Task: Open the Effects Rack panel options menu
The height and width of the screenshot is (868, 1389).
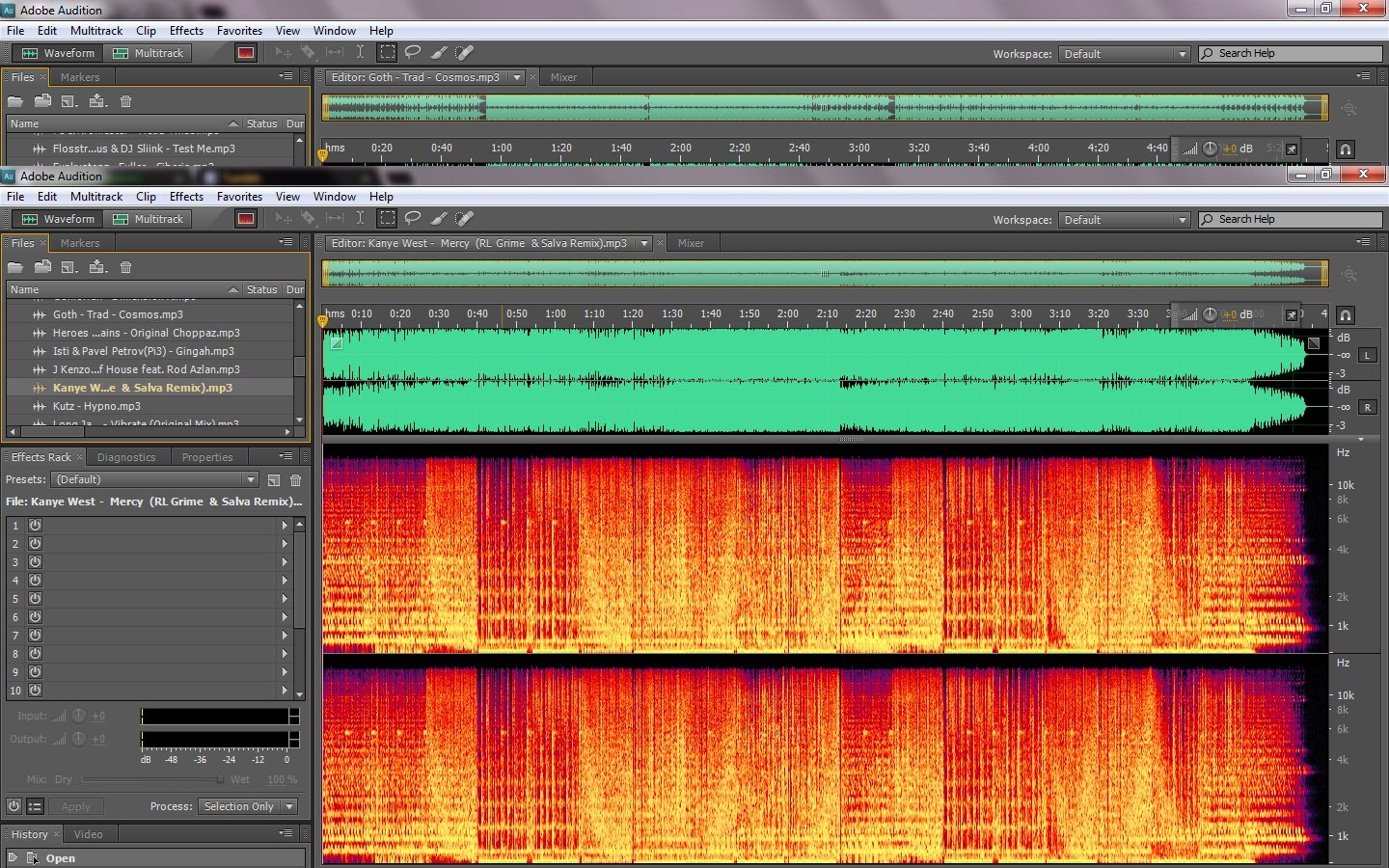Action: click(286, 456)
